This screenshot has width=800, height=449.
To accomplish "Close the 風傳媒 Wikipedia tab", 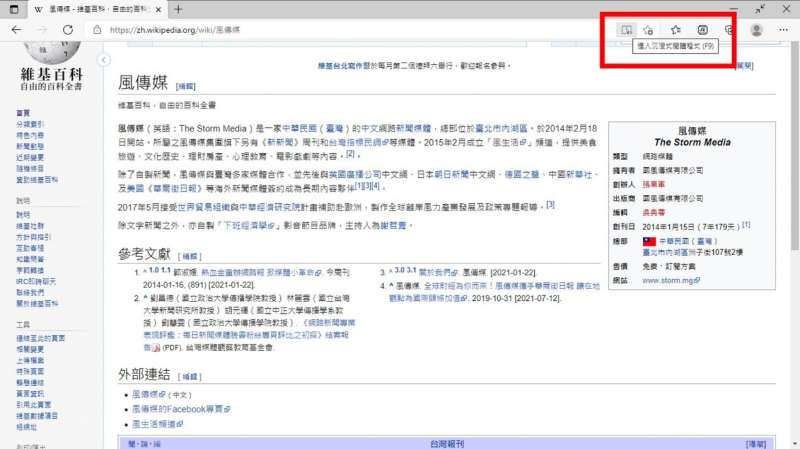I will point(158,10).
